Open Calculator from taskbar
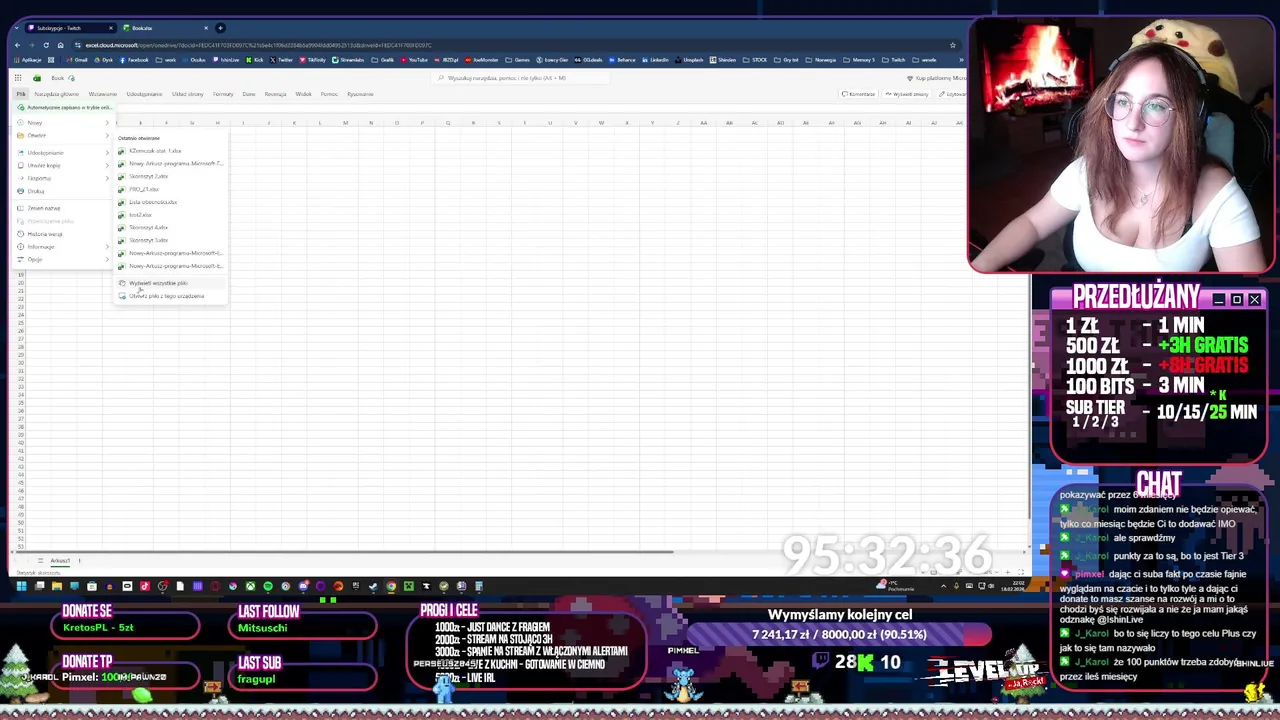The image size is (1280, 720). coord(478,586)
